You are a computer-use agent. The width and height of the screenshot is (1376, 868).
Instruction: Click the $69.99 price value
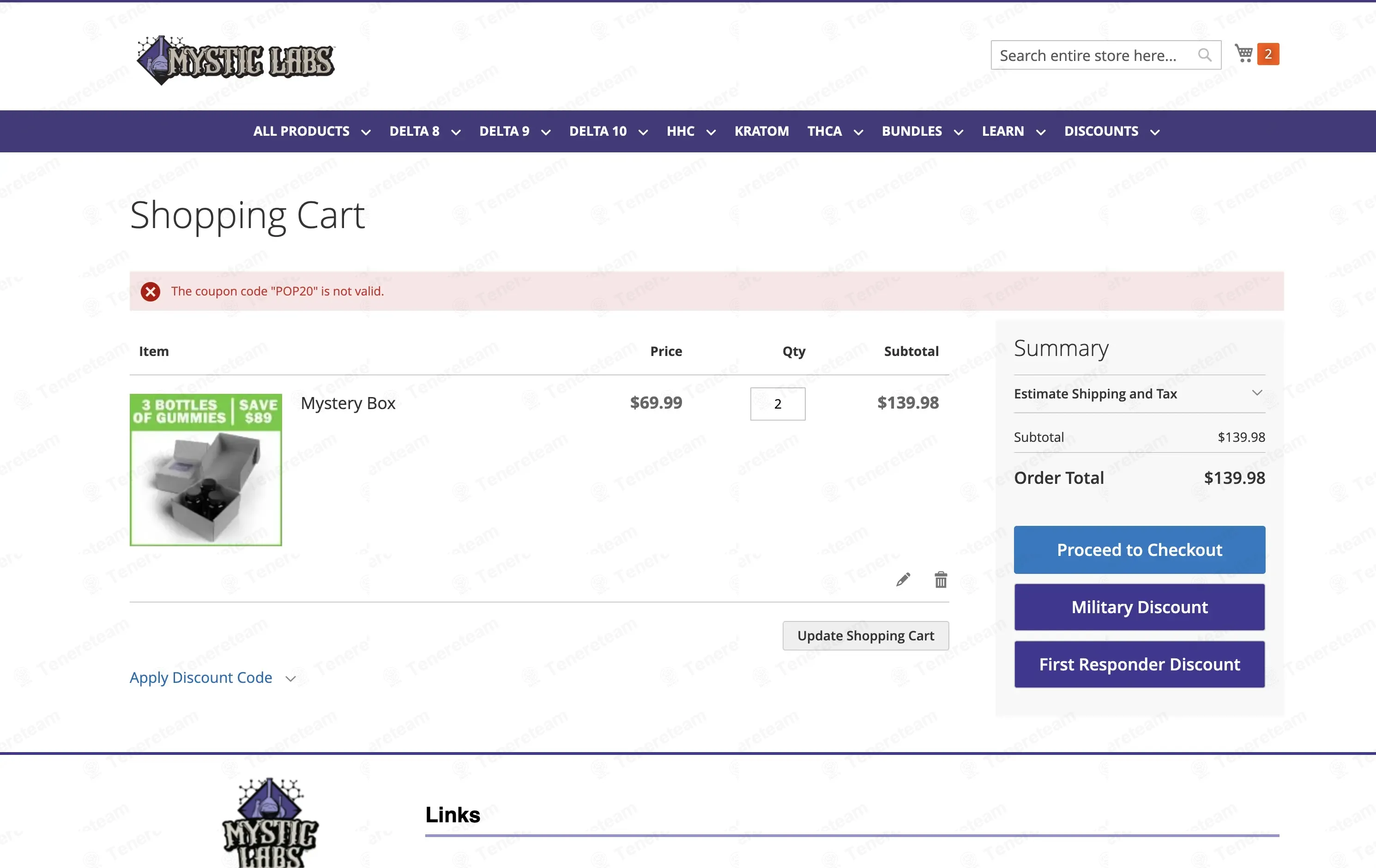click(x=656, y=403)
